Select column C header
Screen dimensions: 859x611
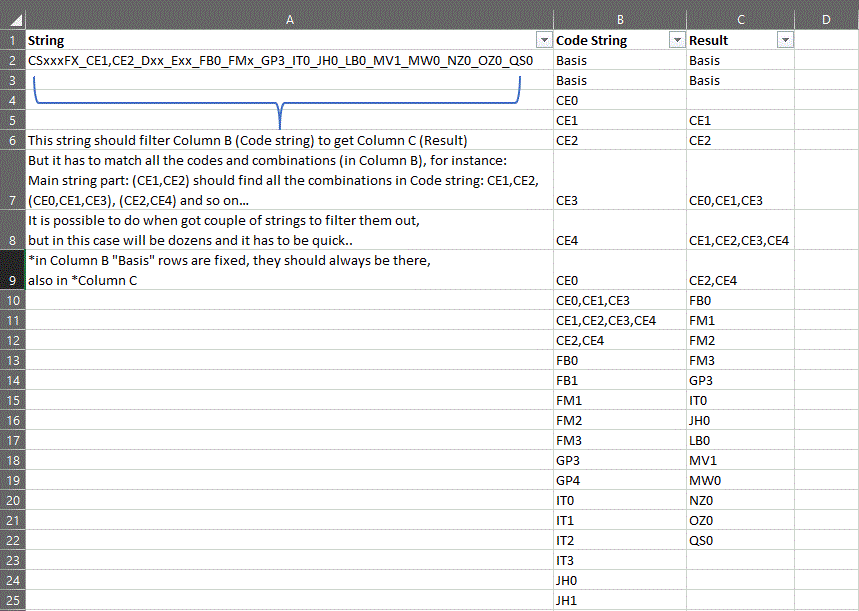741,20
